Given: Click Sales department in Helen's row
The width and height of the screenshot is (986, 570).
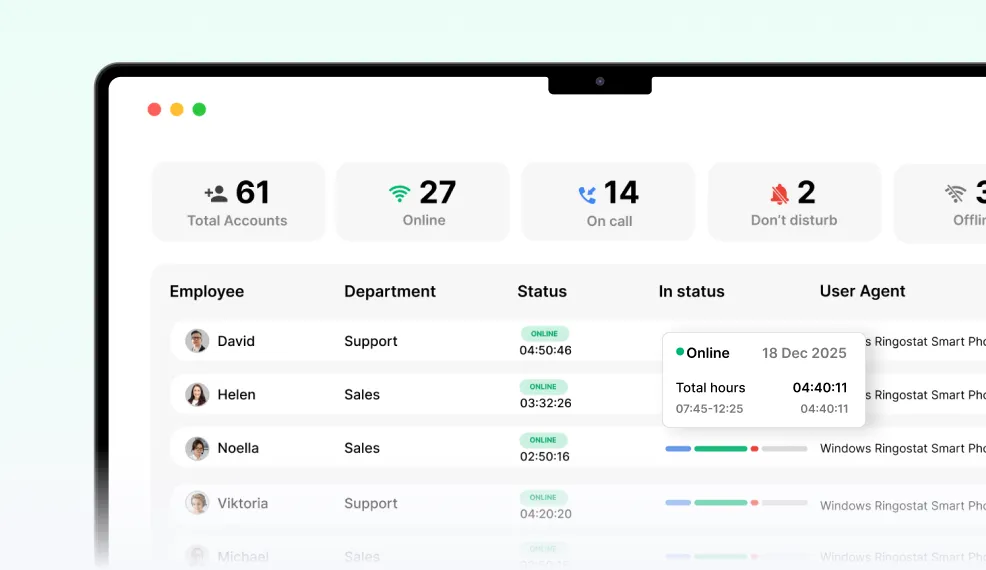Looking at the screenshot, I should tap(362, 394).
